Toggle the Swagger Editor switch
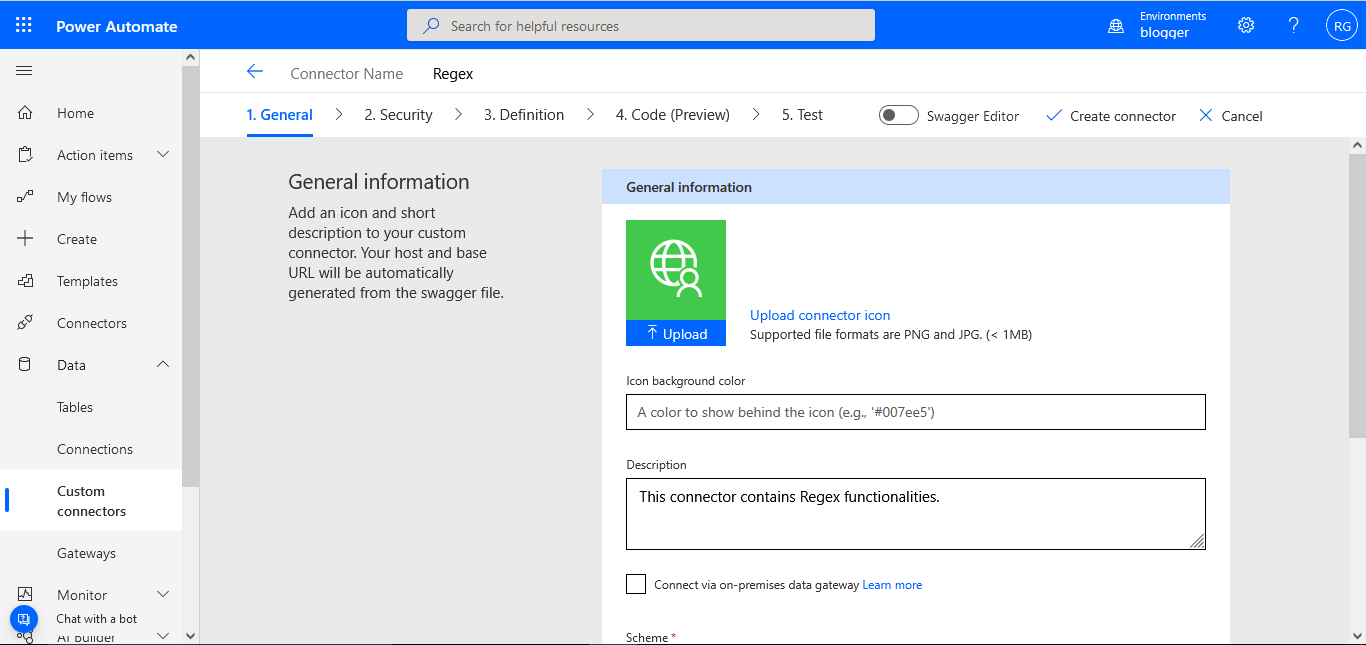This screenshot has height=645, width=1366. (x=898, y=115)
